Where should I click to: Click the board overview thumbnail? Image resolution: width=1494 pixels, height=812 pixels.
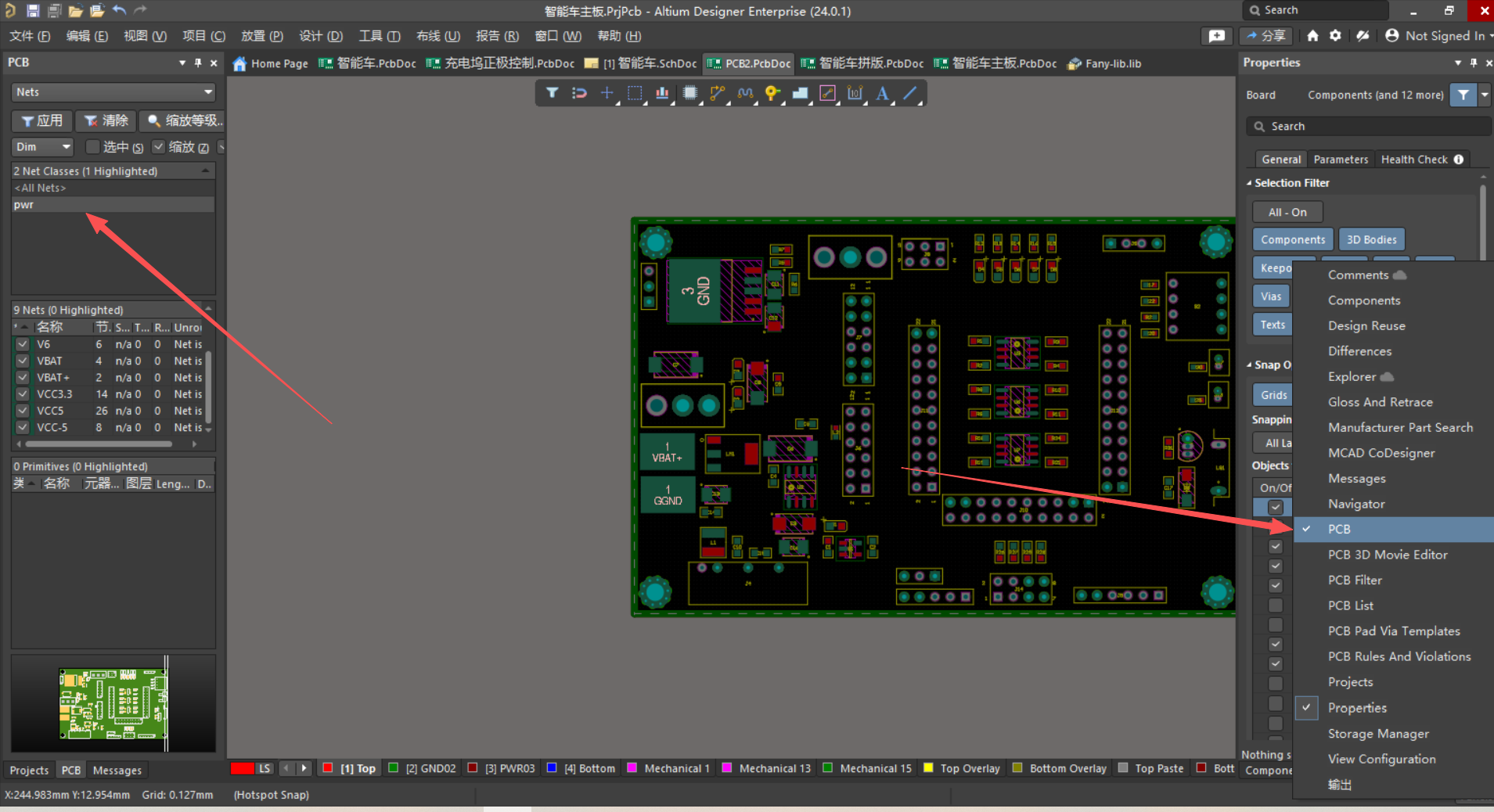(x=113, y=703)
